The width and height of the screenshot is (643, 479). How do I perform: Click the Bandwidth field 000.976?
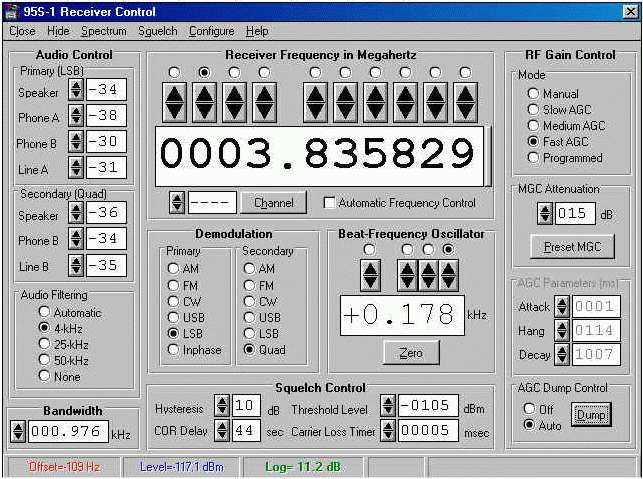pos(68,431)
